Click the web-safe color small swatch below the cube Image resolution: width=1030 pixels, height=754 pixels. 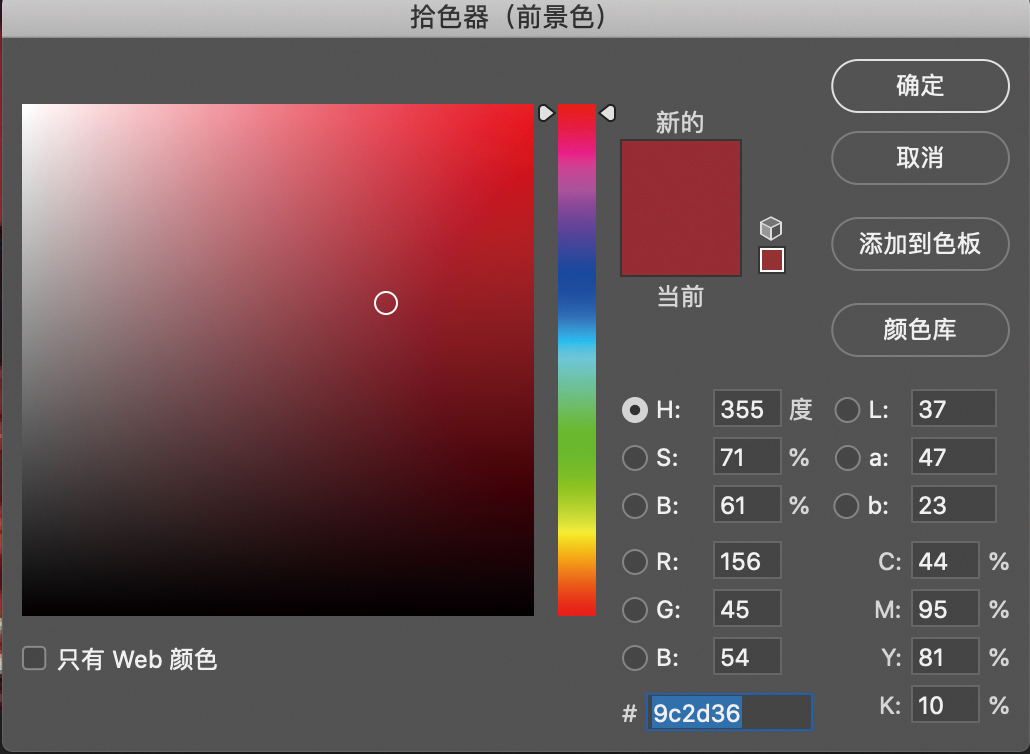coord(772,260)
